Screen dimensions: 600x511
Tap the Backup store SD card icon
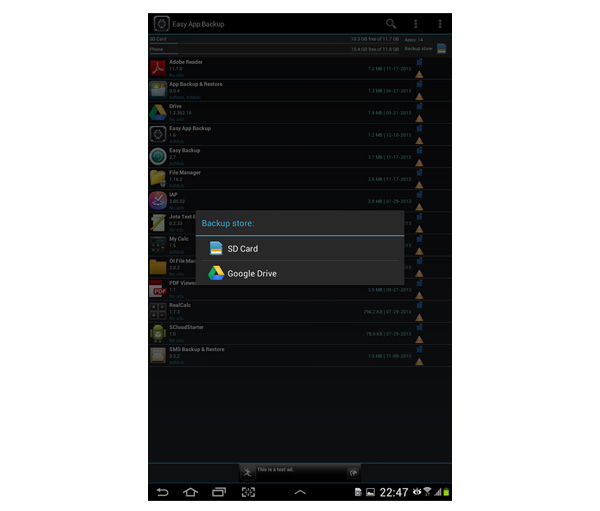tap(442, 49)
